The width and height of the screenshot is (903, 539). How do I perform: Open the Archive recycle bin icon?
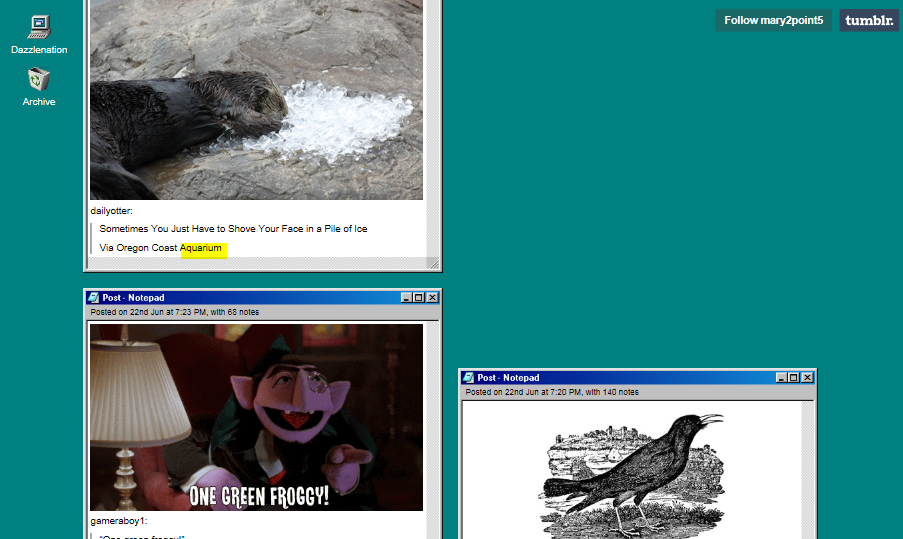(39, 79)
